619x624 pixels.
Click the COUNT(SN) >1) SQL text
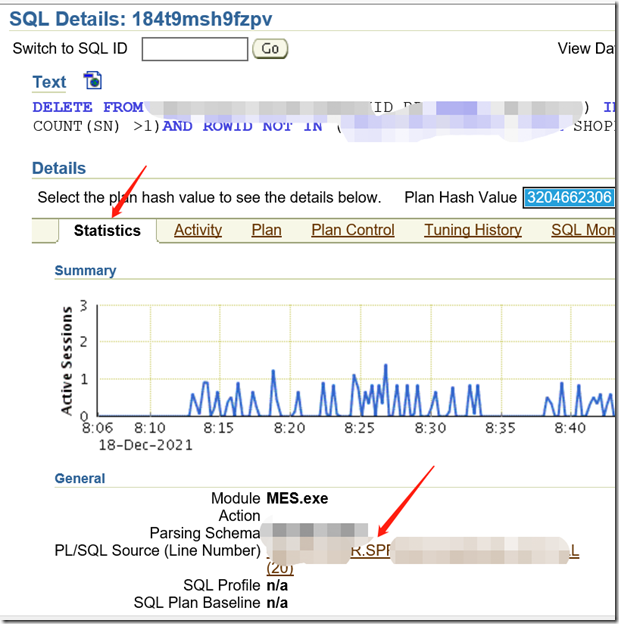click(x=97, y=126)
